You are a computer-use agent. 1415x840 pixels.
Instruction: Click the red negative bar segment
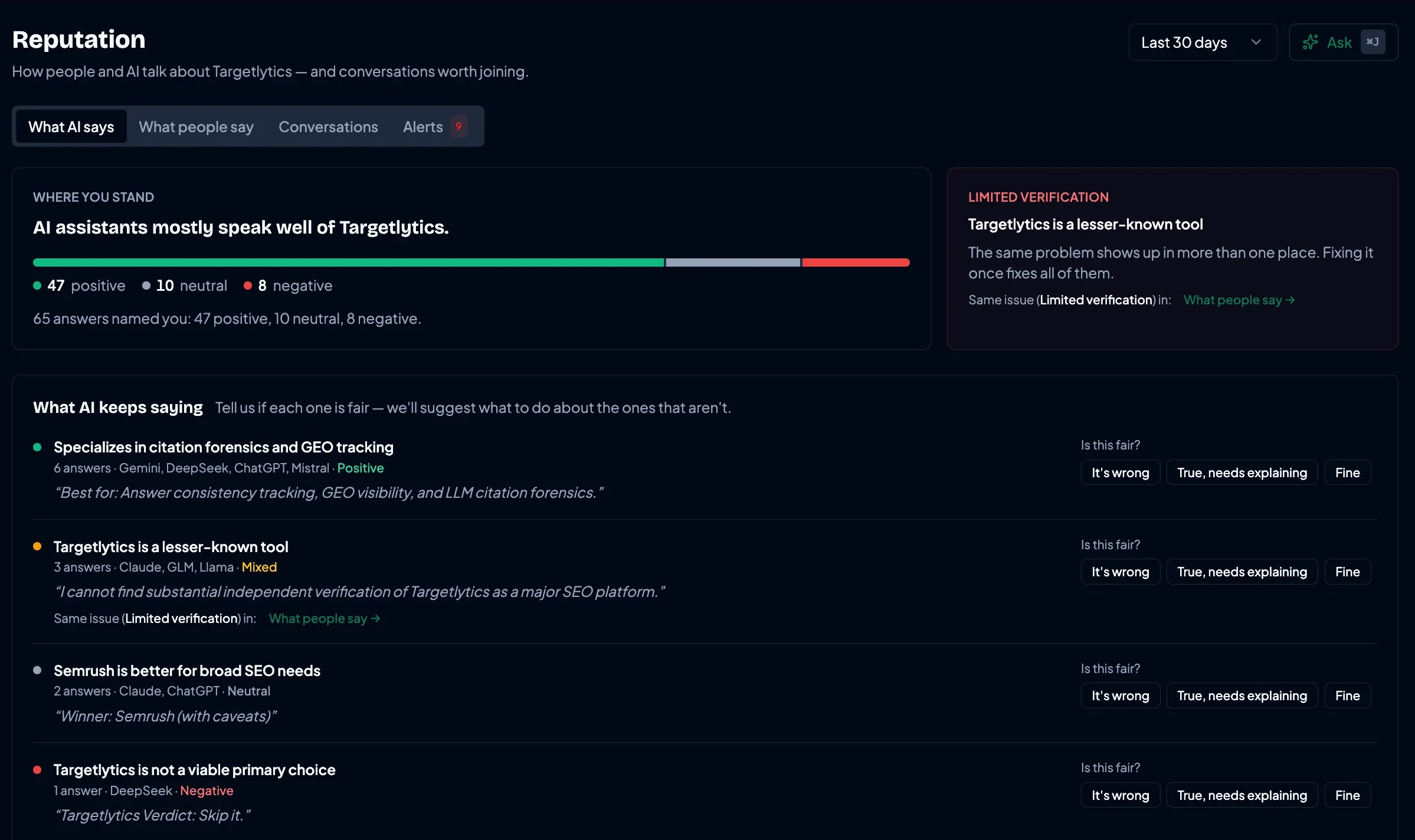(856, 262)
